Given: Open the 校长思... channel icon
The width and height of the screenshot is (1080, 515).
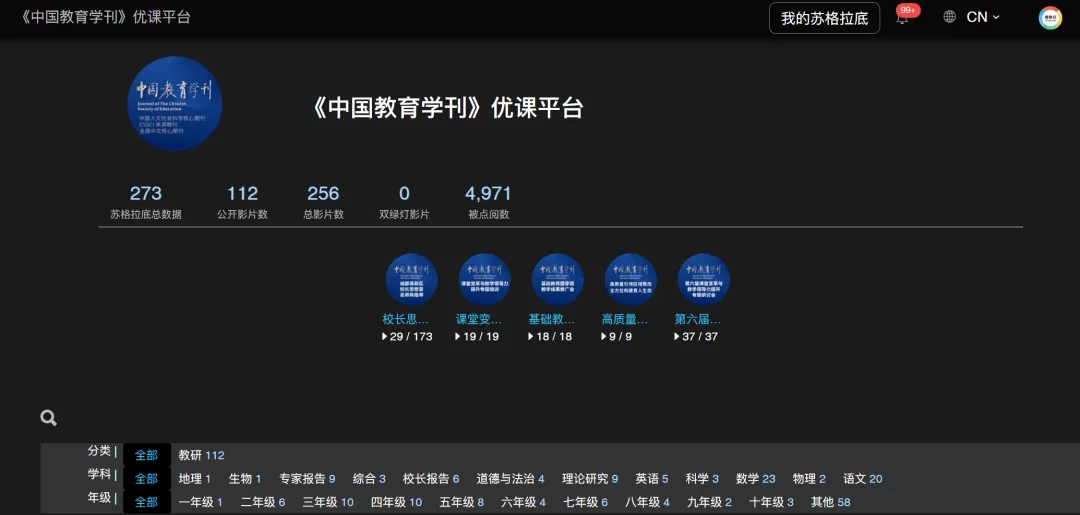Looking at the screenshot, I should click(x=411, y=279).
